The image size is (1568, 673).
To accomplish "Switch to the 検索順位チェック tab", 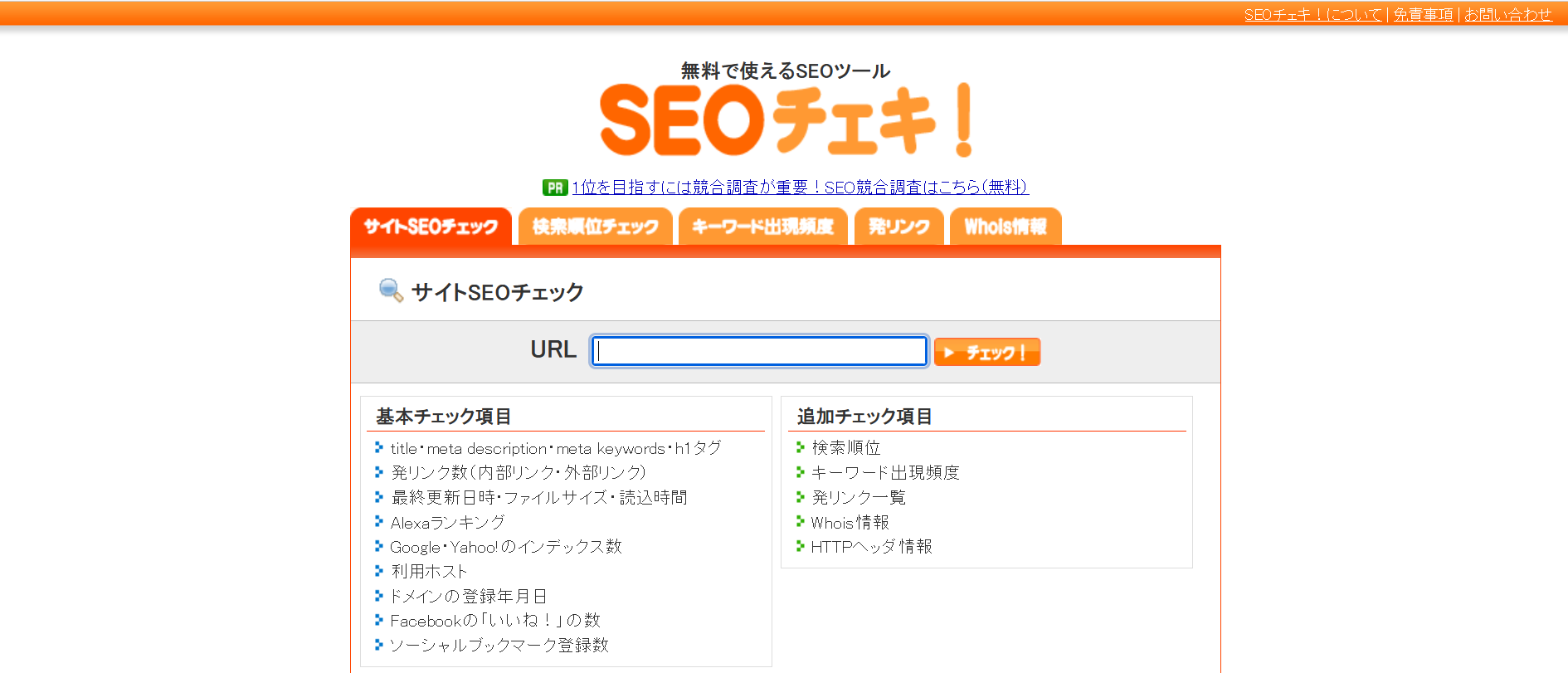I will [596, 227].
